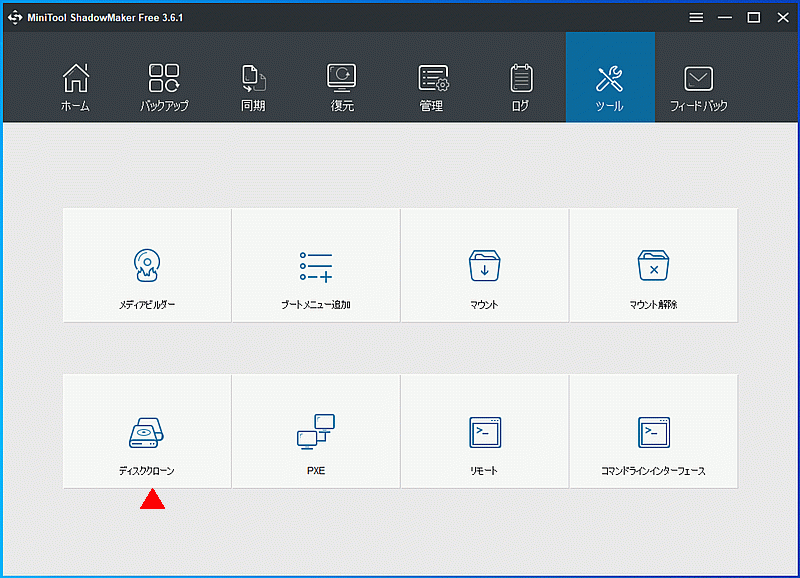Click the マウント解除 label text
The width and height of the screenshot is (800, 578).
point(653,305)
